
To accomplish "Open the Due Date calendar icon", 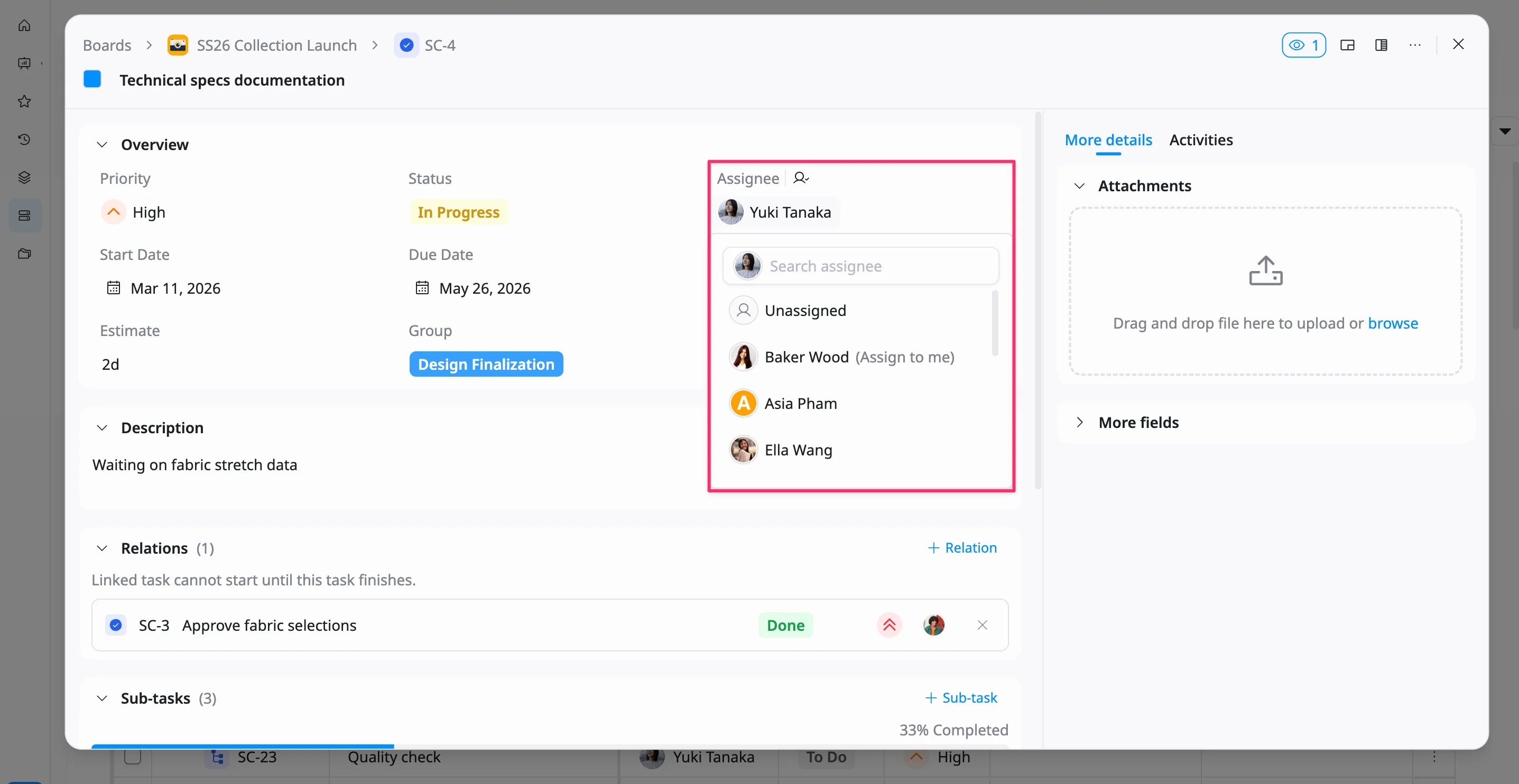I will click(x=422, y=288).
